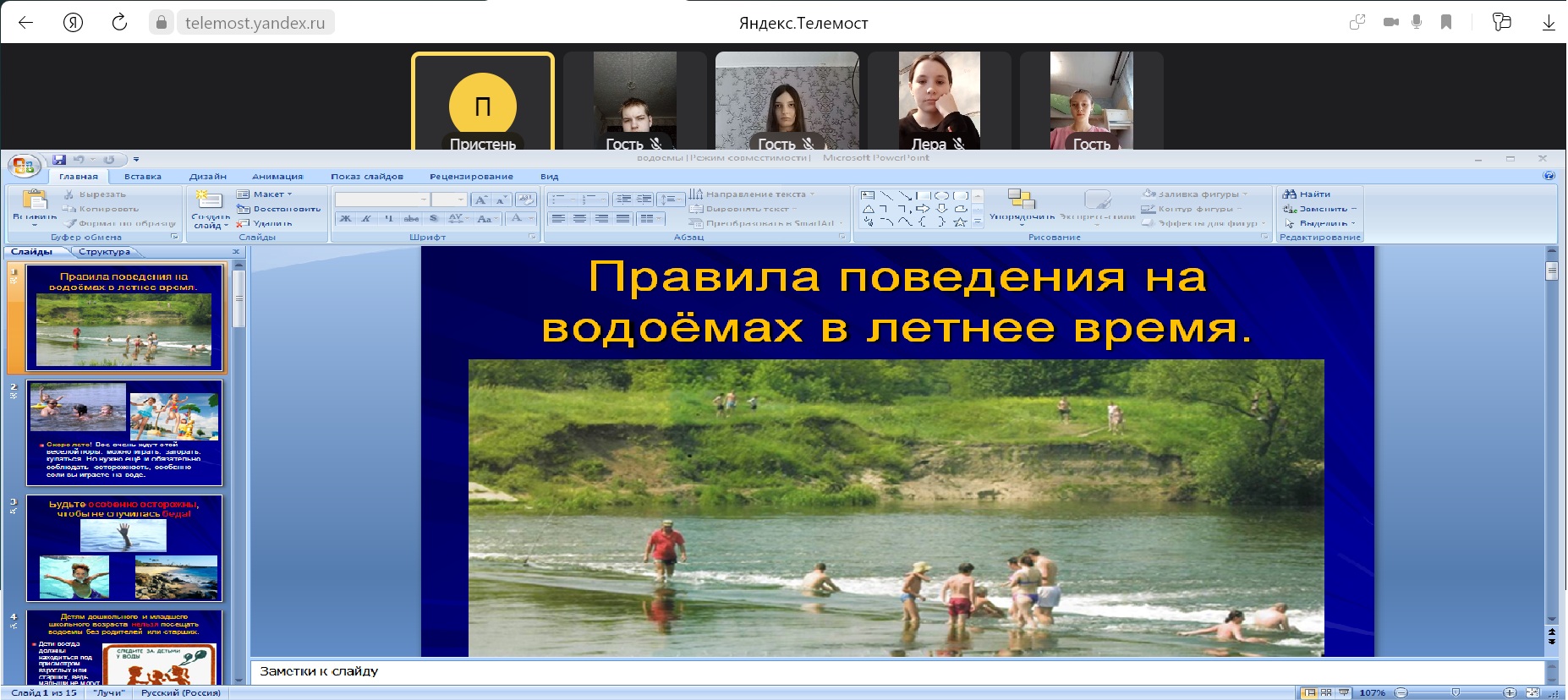Click the Пристень participant tile
This screenshot has height=700, width=1568.
pyautogui.click(x=483, y=101)
